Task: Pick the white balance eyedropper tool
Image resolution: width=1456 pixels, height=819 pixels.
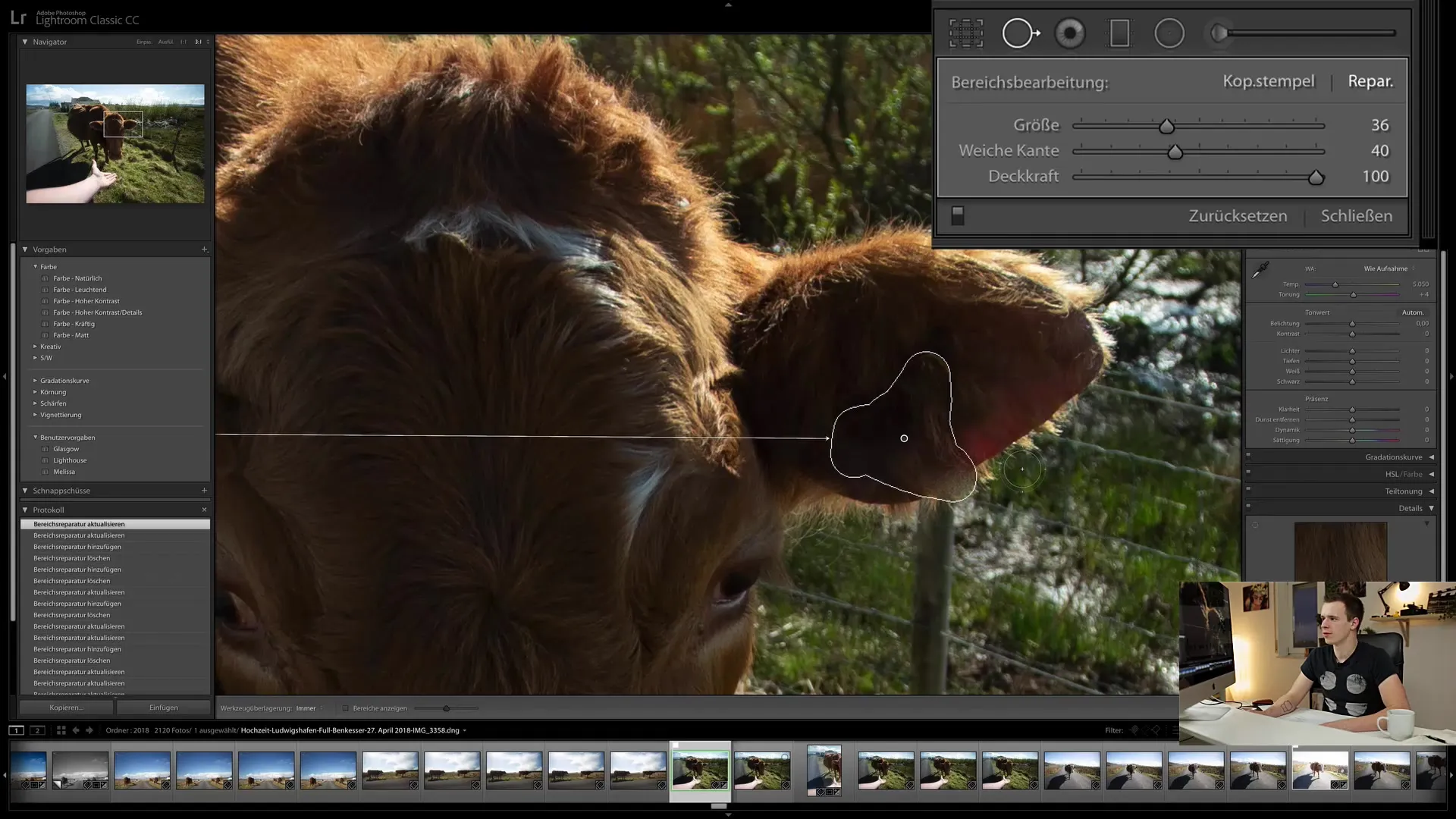Action: click(x=1260, y=271)
